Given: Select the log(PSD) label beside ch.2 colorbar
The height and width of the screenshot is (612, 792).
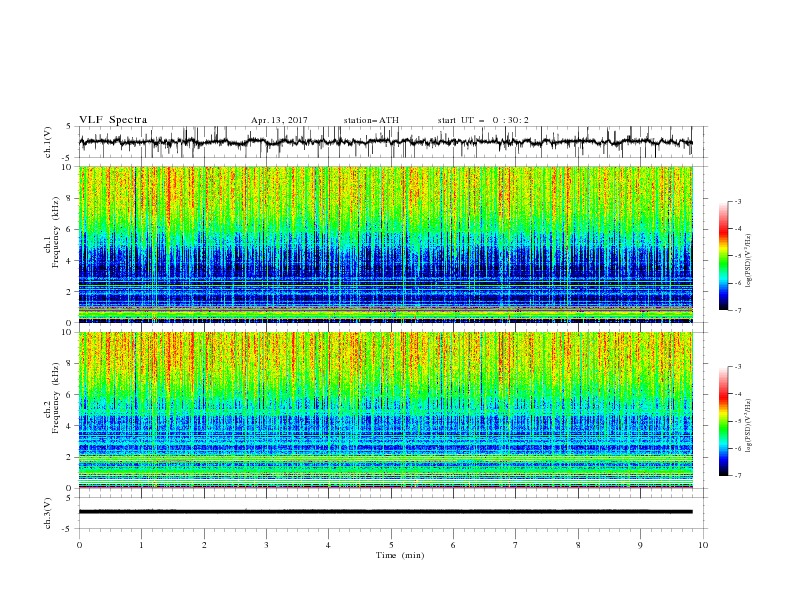Looking at the screenshot, I should pyautogui.click(x=748, y=426).
